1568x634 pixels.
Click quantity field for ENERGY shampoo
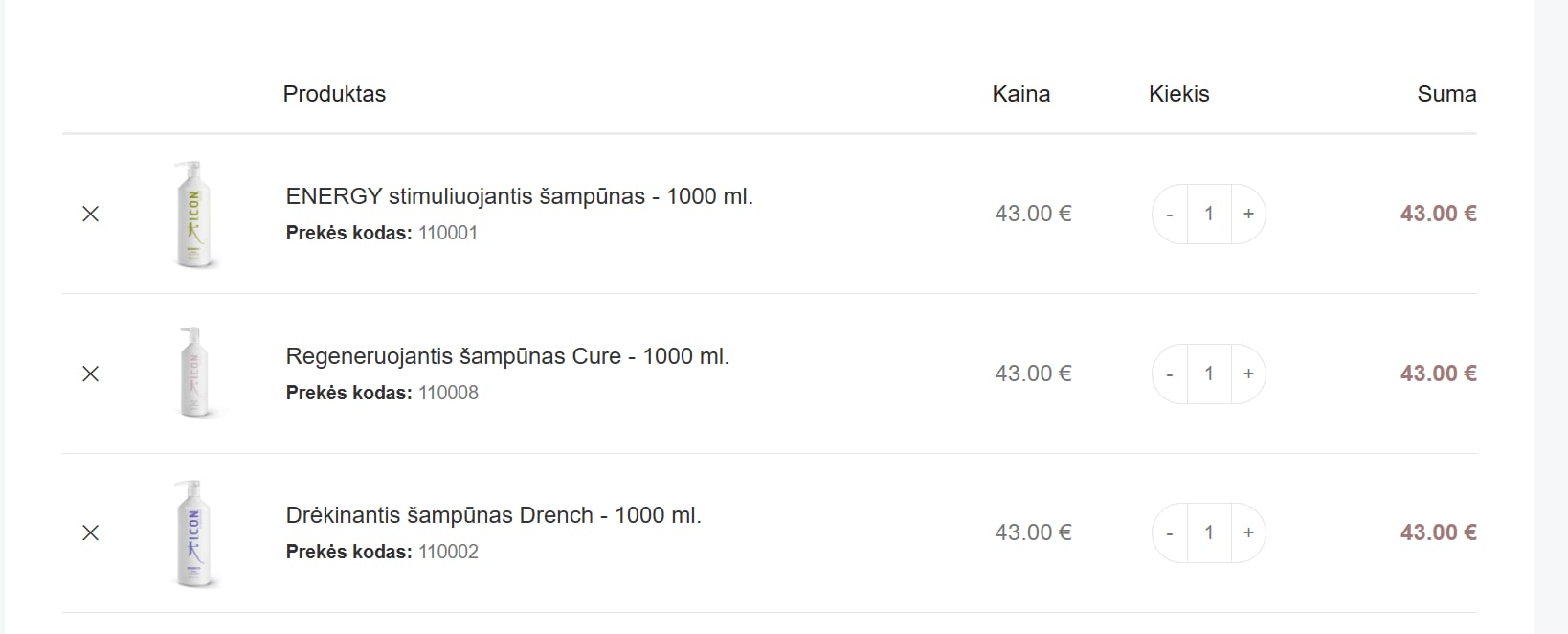(1209, 215)
